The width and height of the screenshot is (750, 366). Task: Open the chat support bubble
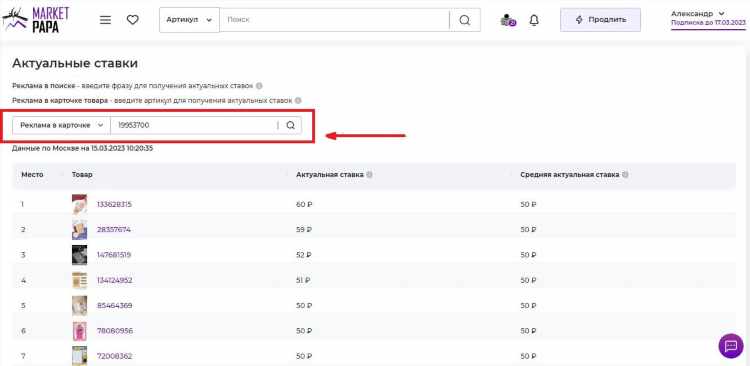[x=731, y=345]
